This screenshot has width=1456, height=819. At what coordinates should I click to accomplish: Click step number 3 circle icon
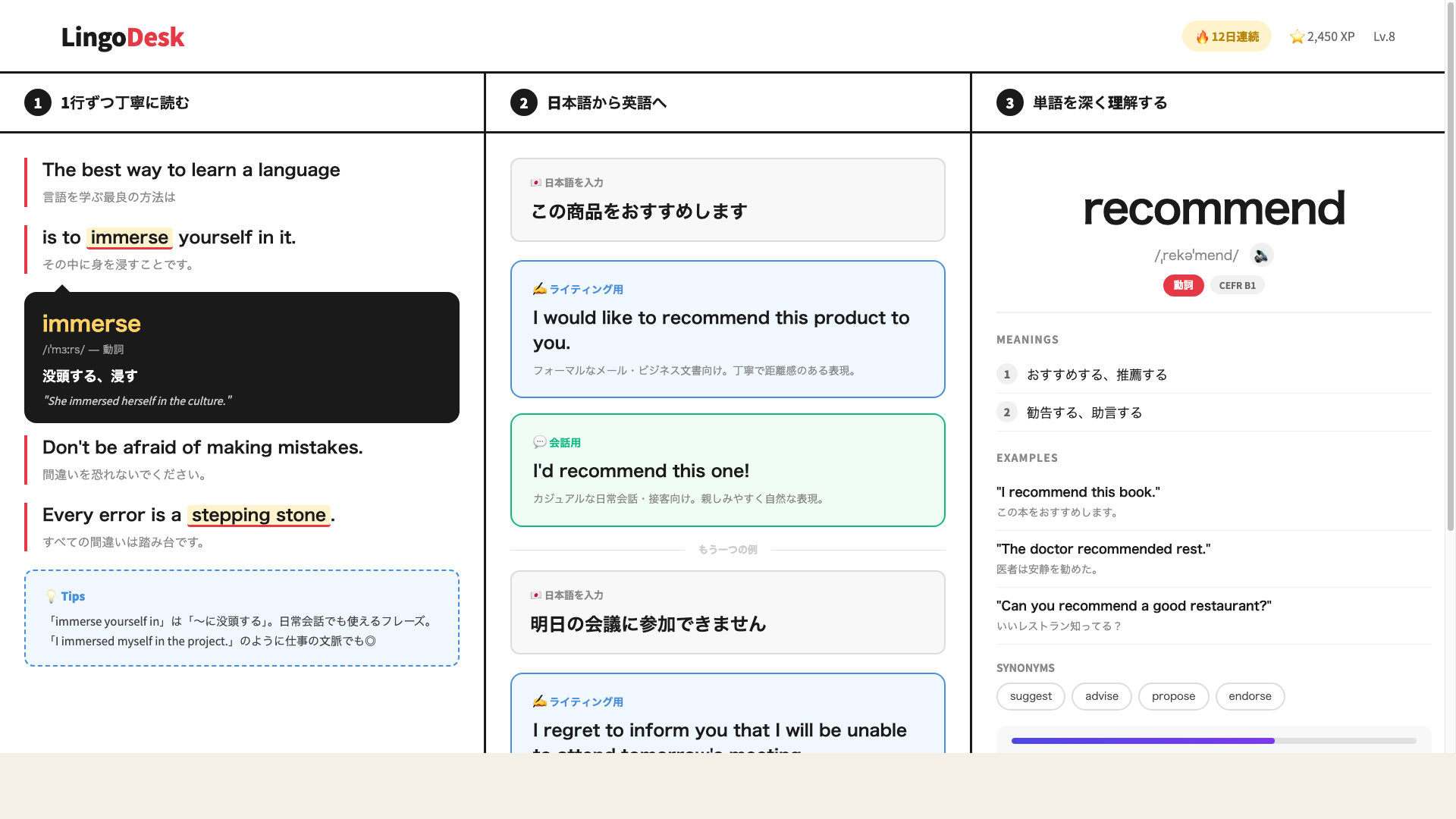coord(1010,102)
